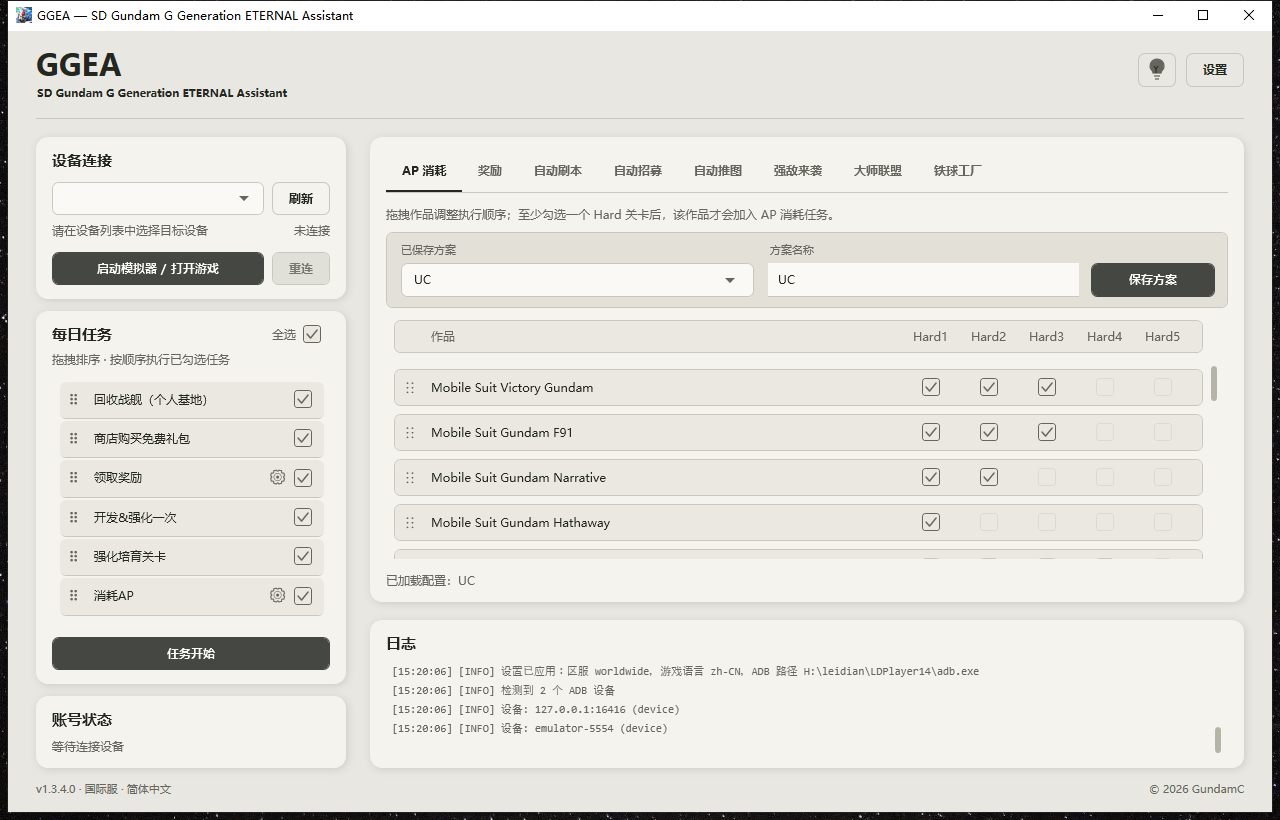Switch to the 奖励 tab
Image resolution: width=1280 pixels, height=820 pixels.
click(x=490, y=171)
